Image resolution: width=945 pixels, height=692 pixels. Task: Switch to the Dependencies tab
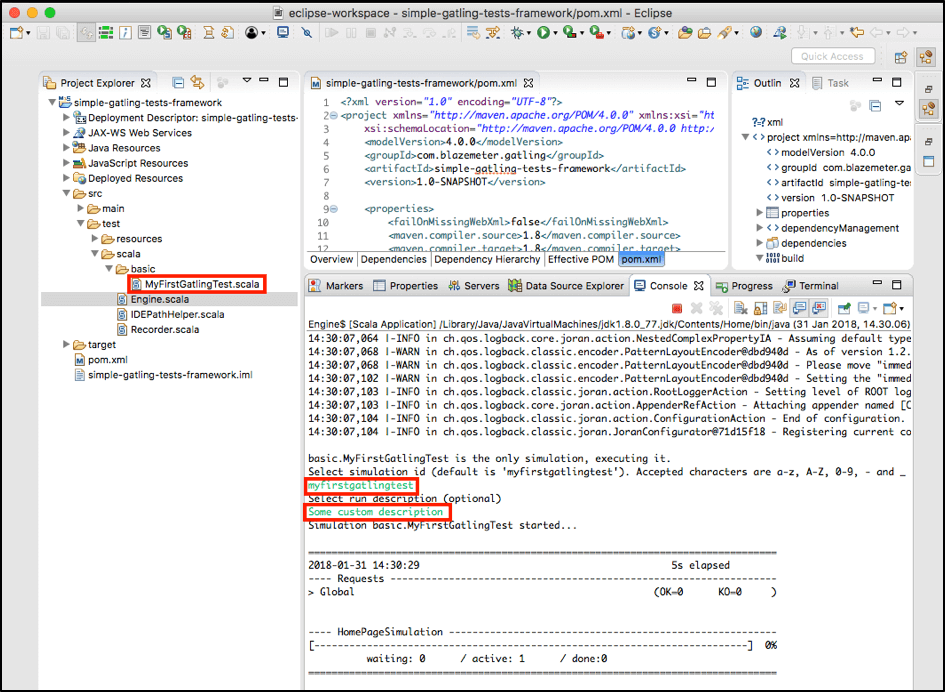point(393,259)
